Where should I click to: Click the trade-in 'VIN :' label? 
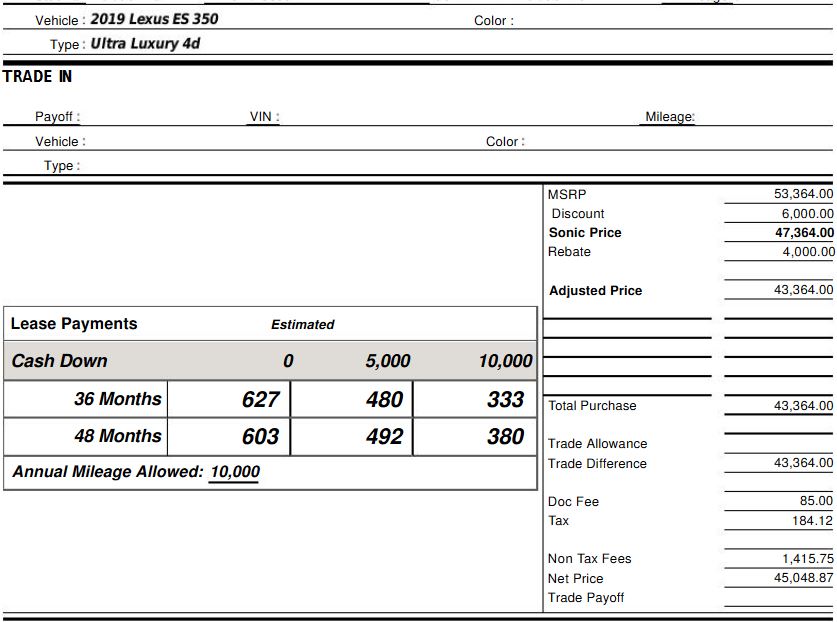click(264, 116)
